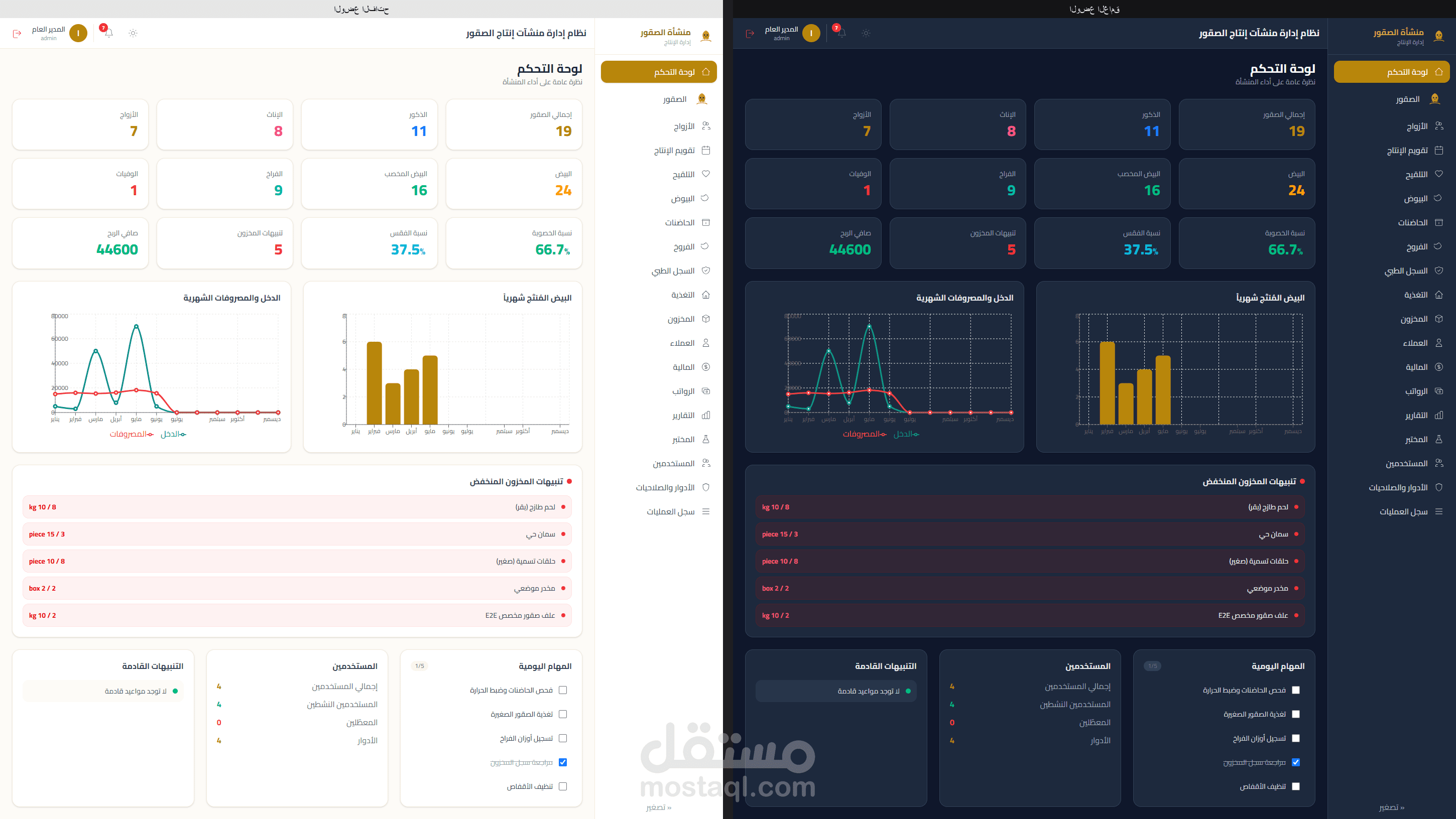This screenshot has width=1456, height=819.
Task: Click the falcon icon beside الصقور in light sidebar
Action: (x=702, y=99)
